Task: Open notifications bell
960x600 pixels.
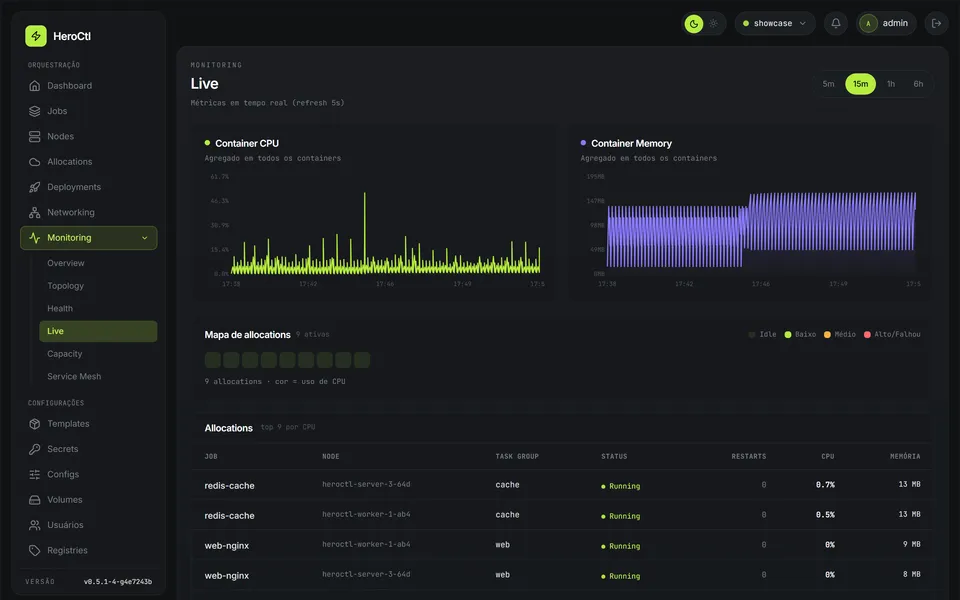Action: pyautogui.click(x=836, y=23)
